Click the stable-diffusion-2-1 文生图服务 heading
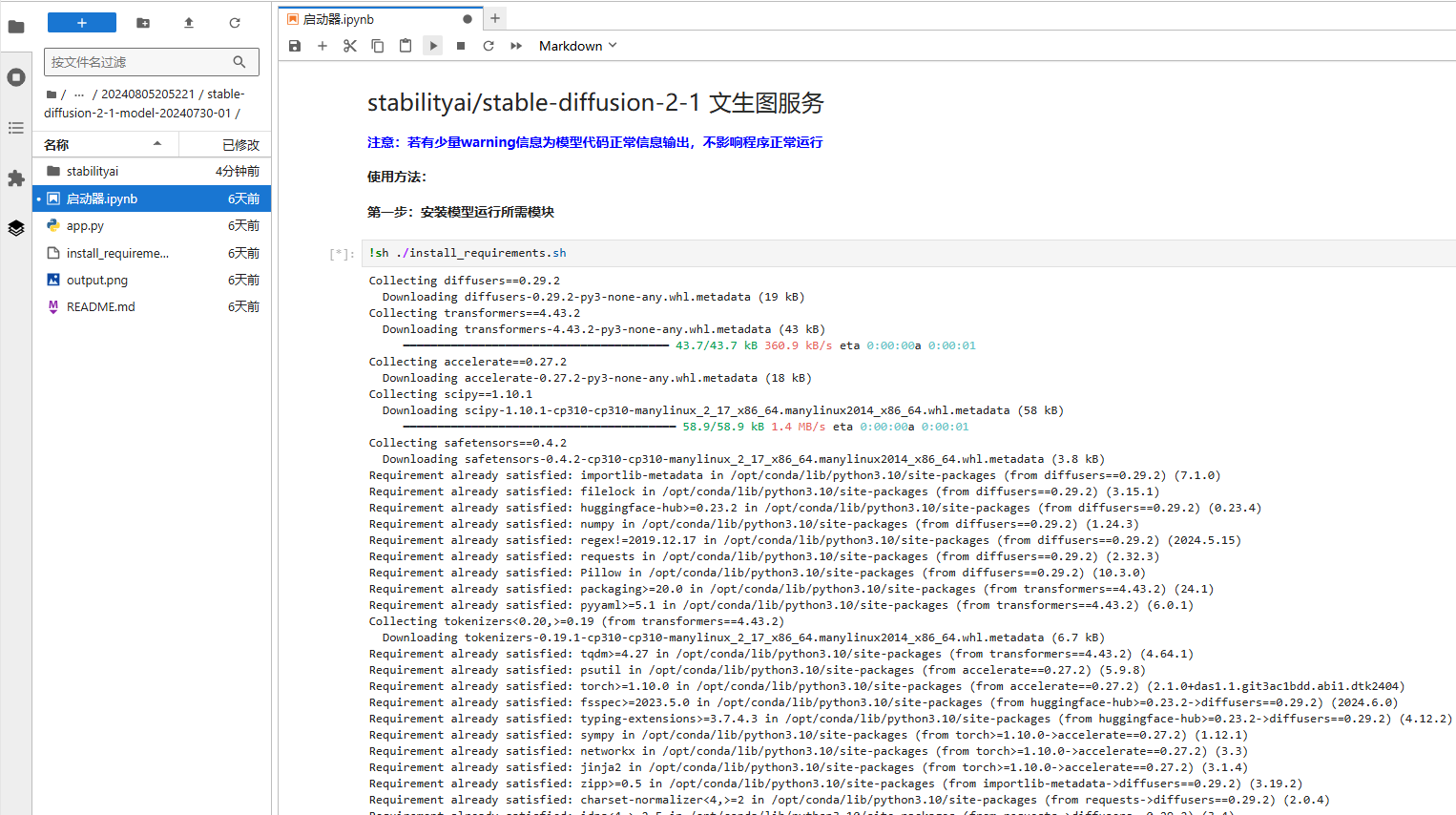The height and width of the screenshot is (815, 1456). 595,103
